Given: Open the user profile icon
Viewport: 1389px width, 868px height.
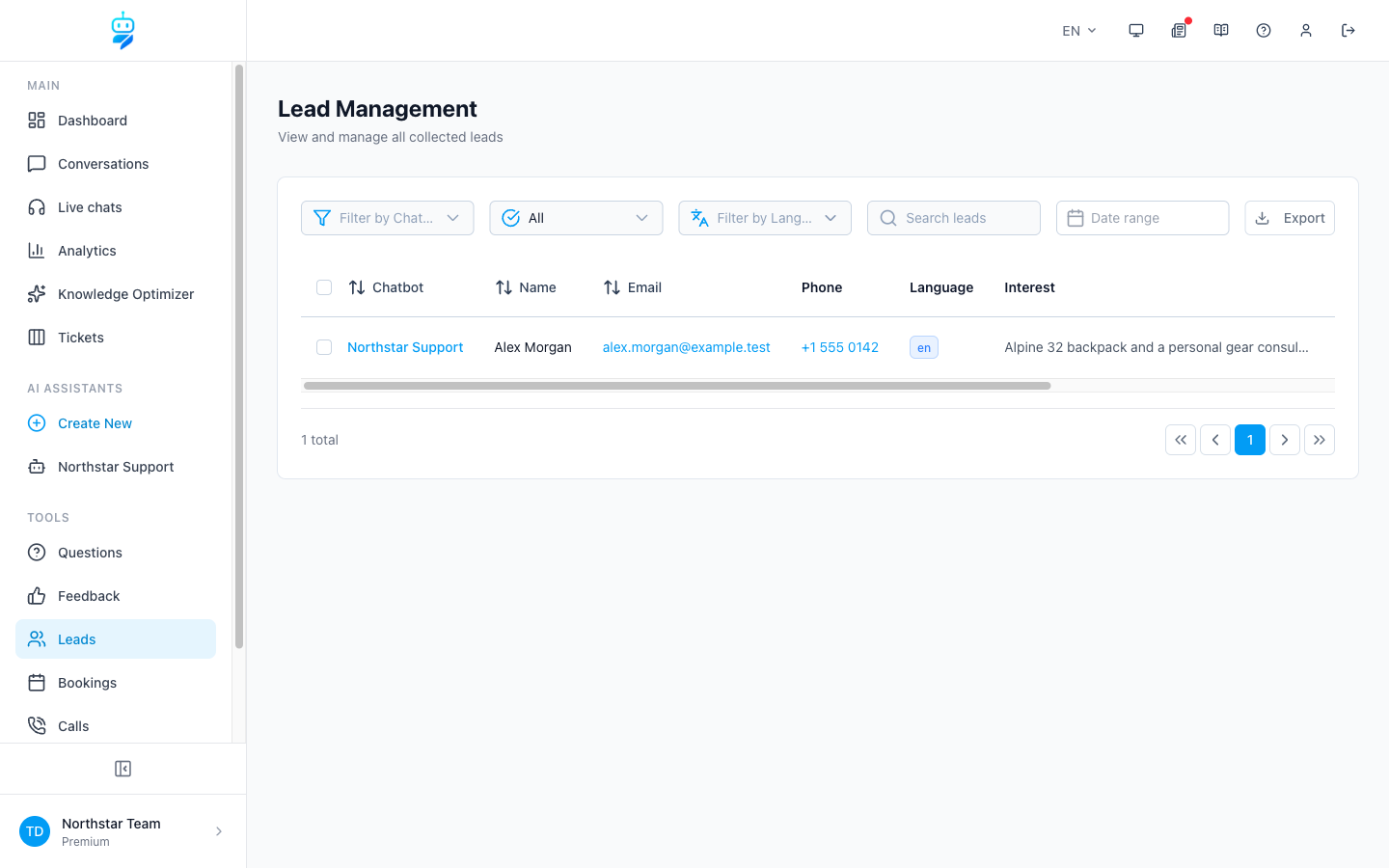Looking at the screenshot, I should tap(1306, 31).
